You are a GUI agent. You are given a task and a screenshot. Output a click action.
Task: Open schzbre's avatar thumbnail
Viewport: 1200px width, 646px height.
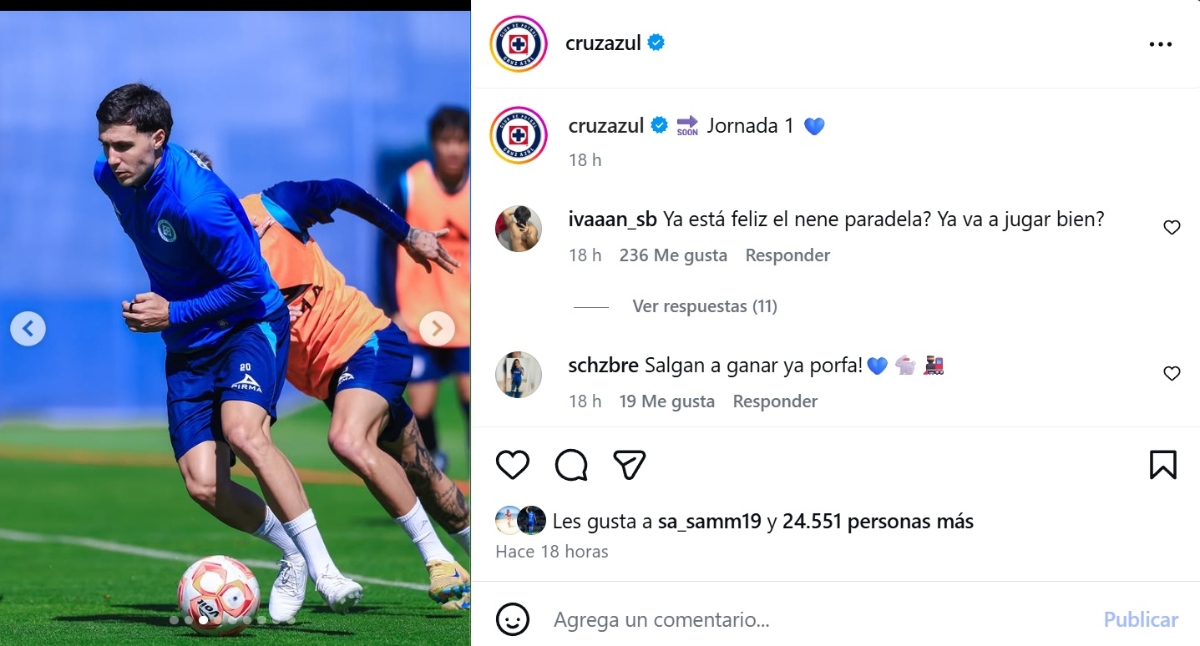(x=518, y=375)
